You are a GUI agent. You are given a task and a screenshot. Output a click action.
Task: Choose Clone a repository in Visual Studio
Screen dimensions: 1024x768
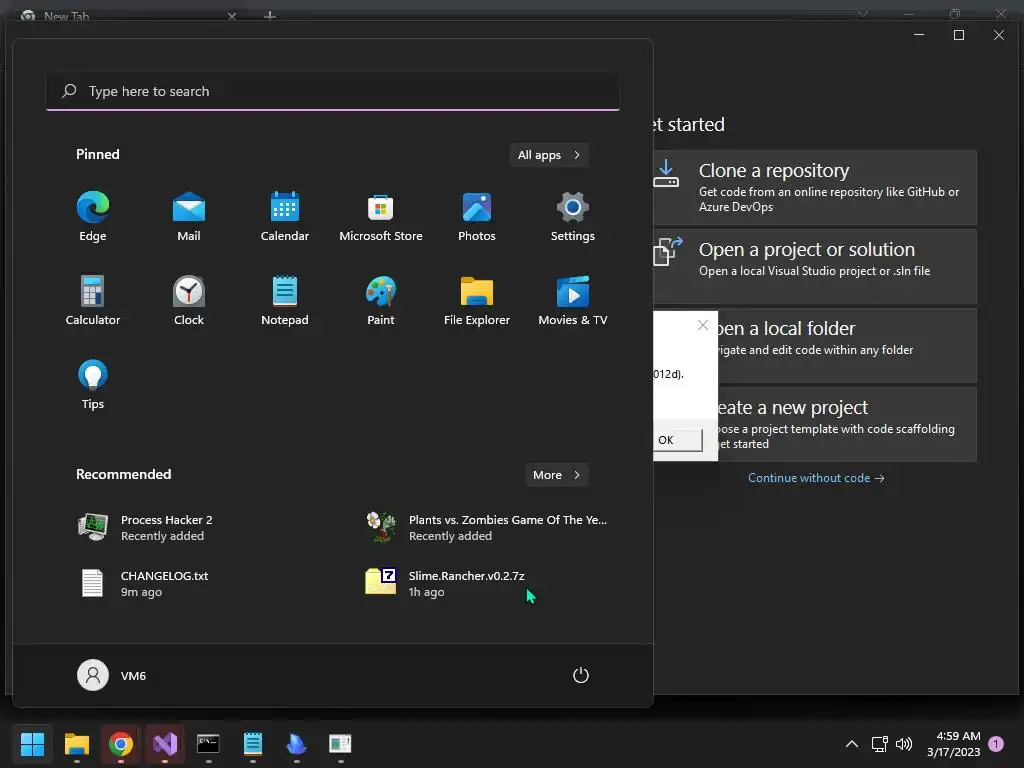tap(815, 187)
